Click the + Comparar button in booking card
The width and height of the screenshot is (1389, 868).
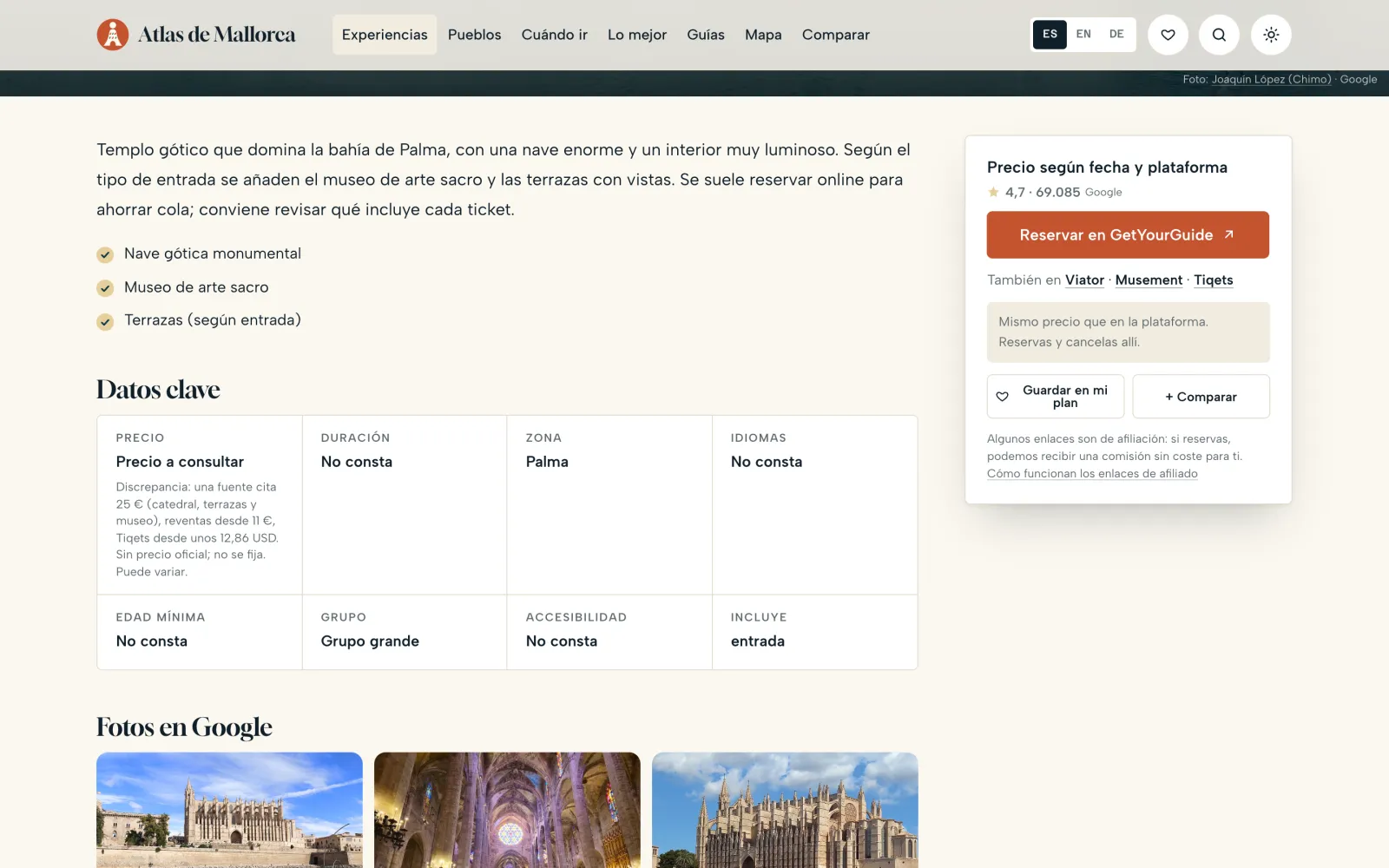(x=1201, y=397)
